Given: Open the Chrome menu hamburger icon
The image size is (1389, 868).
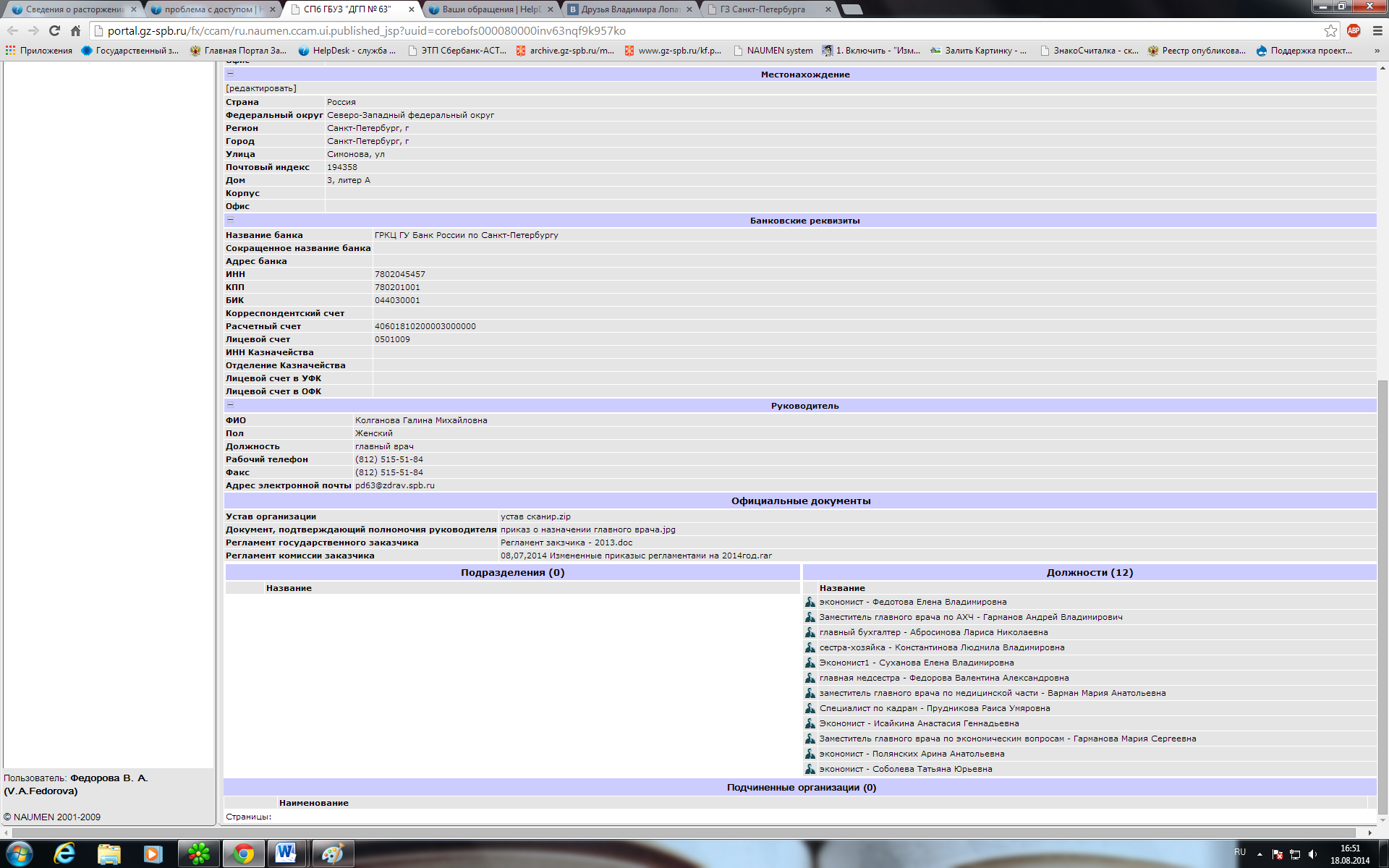Looking at the screenshot, I should tap(1377, 30).
